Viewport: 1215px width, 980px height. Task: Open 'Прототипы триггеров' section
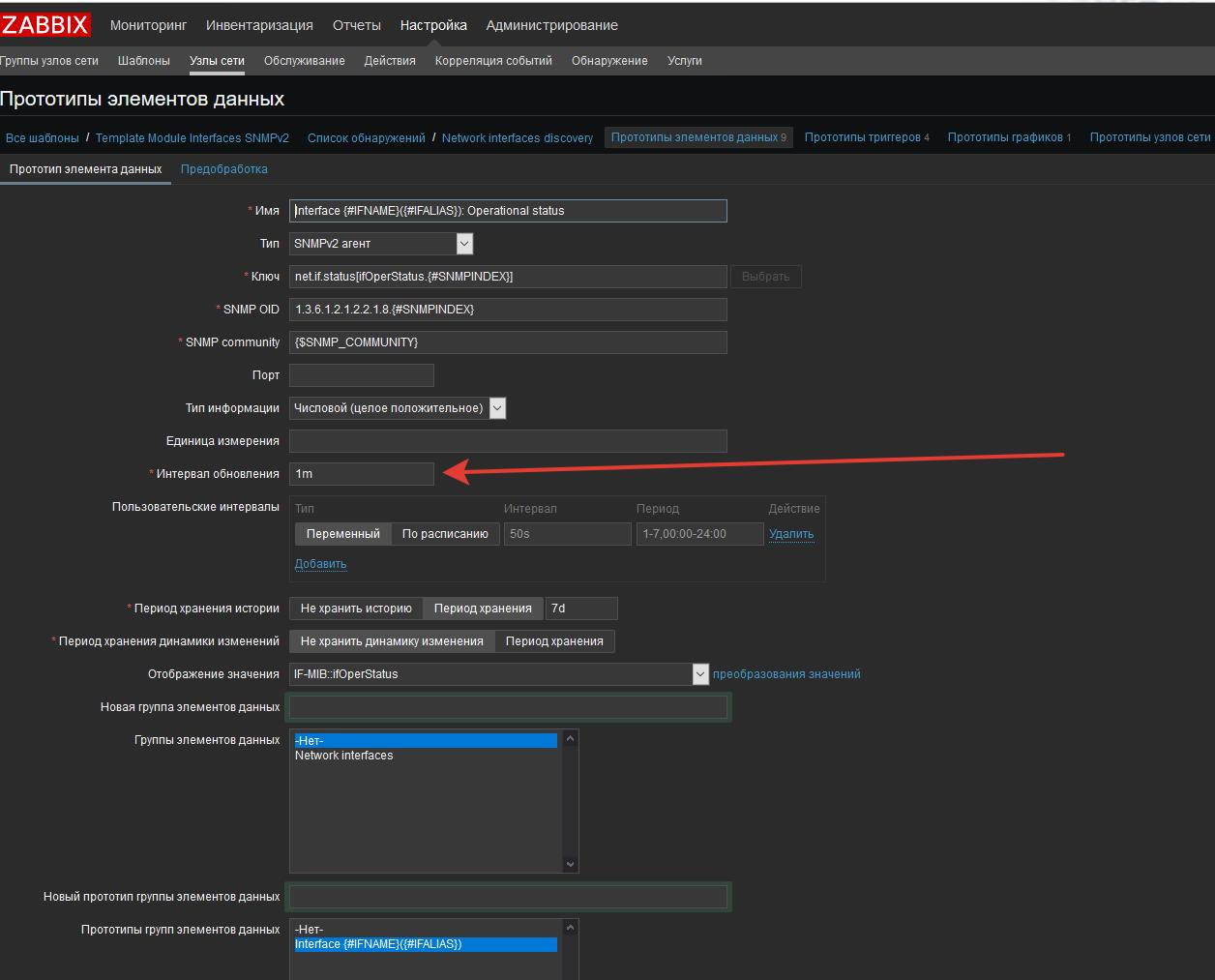pos(862,137)
